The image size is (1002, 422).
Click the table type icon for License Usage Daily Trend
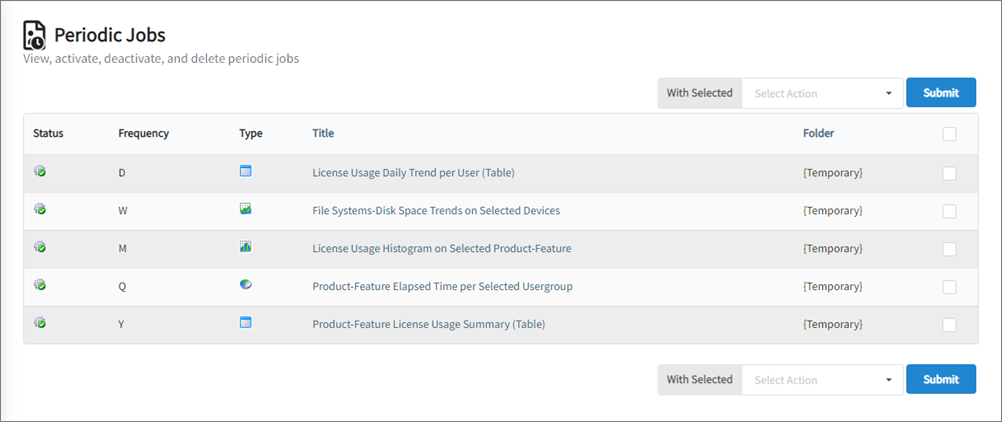coord(246,172)
